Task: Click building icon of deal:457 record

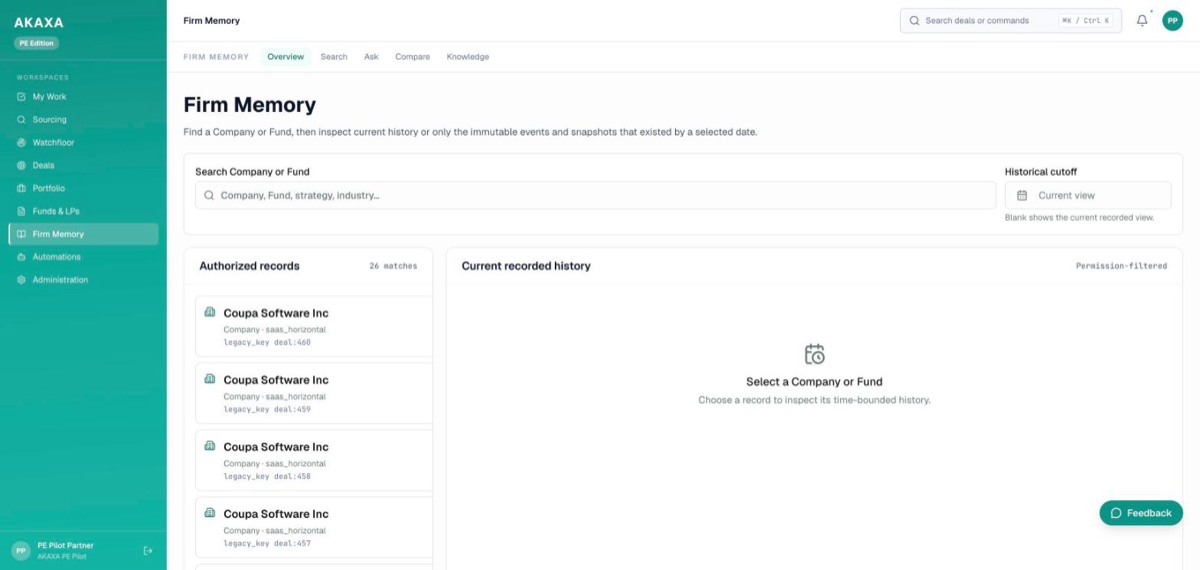Action: pyautogui.click(x=210, y=513)
